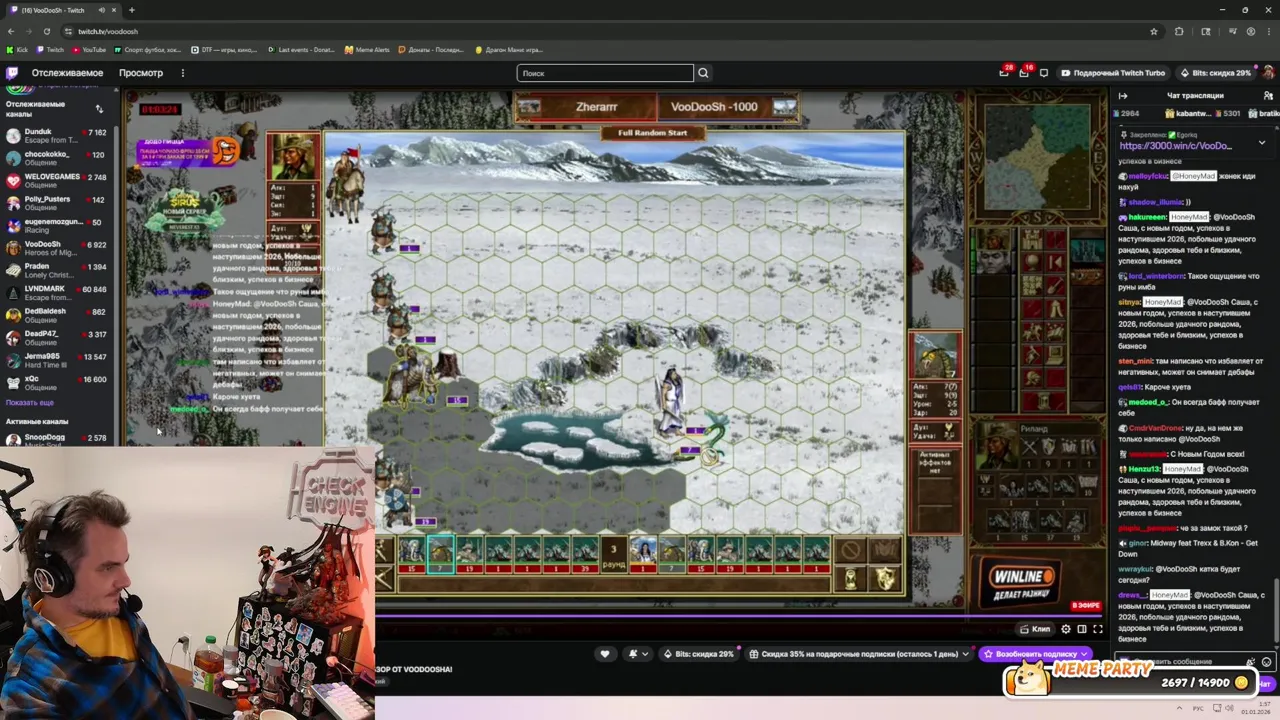Image resolution: width=1280 pixels, height=720 pixels.
Task: Open the browser extensions puzzle icon
Action: click(x=1179, y=31)
